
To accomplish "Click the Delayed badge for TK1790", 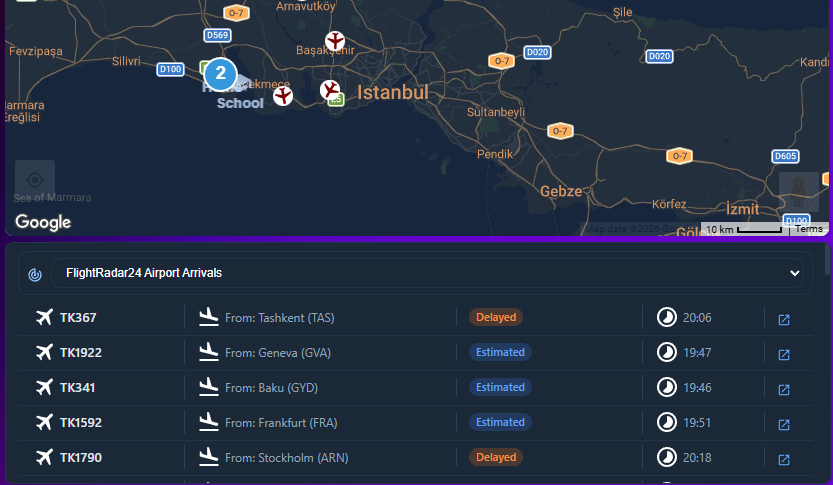I will coord(496,457).
